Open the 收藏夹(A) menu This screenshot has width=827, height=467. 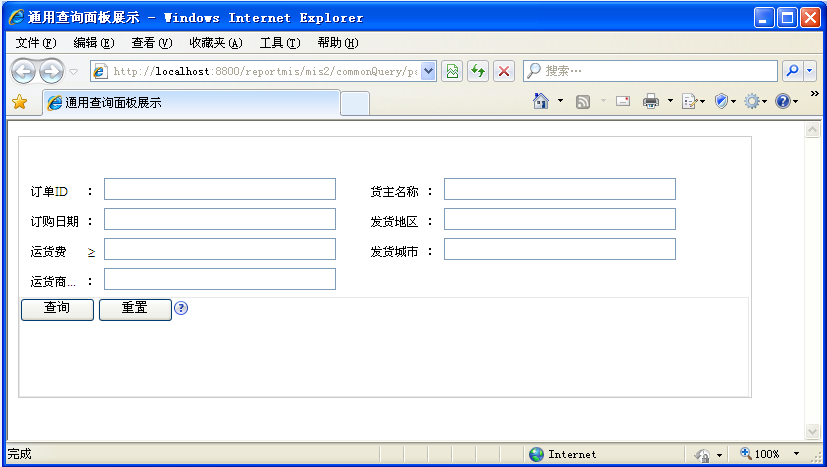[216, 43]
